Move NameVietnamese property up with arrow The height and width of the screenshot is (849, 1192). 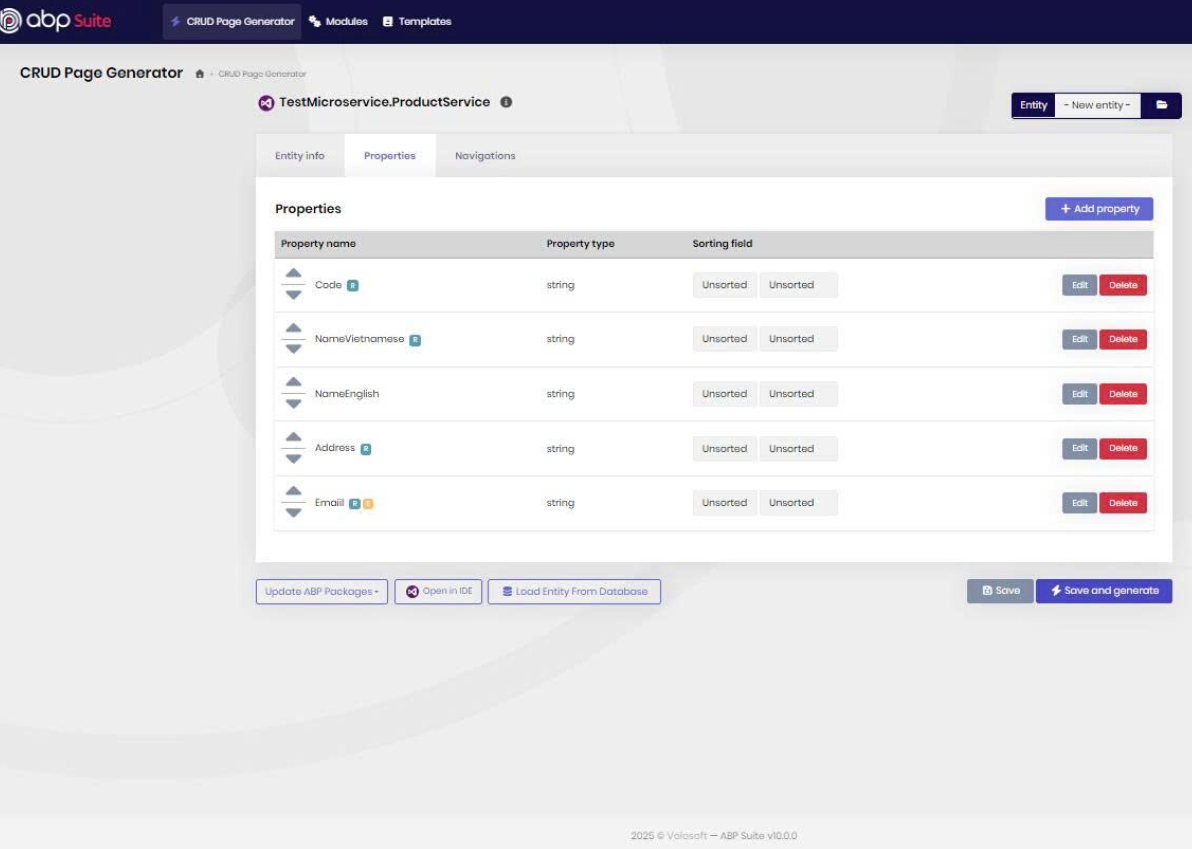[293, 327]
